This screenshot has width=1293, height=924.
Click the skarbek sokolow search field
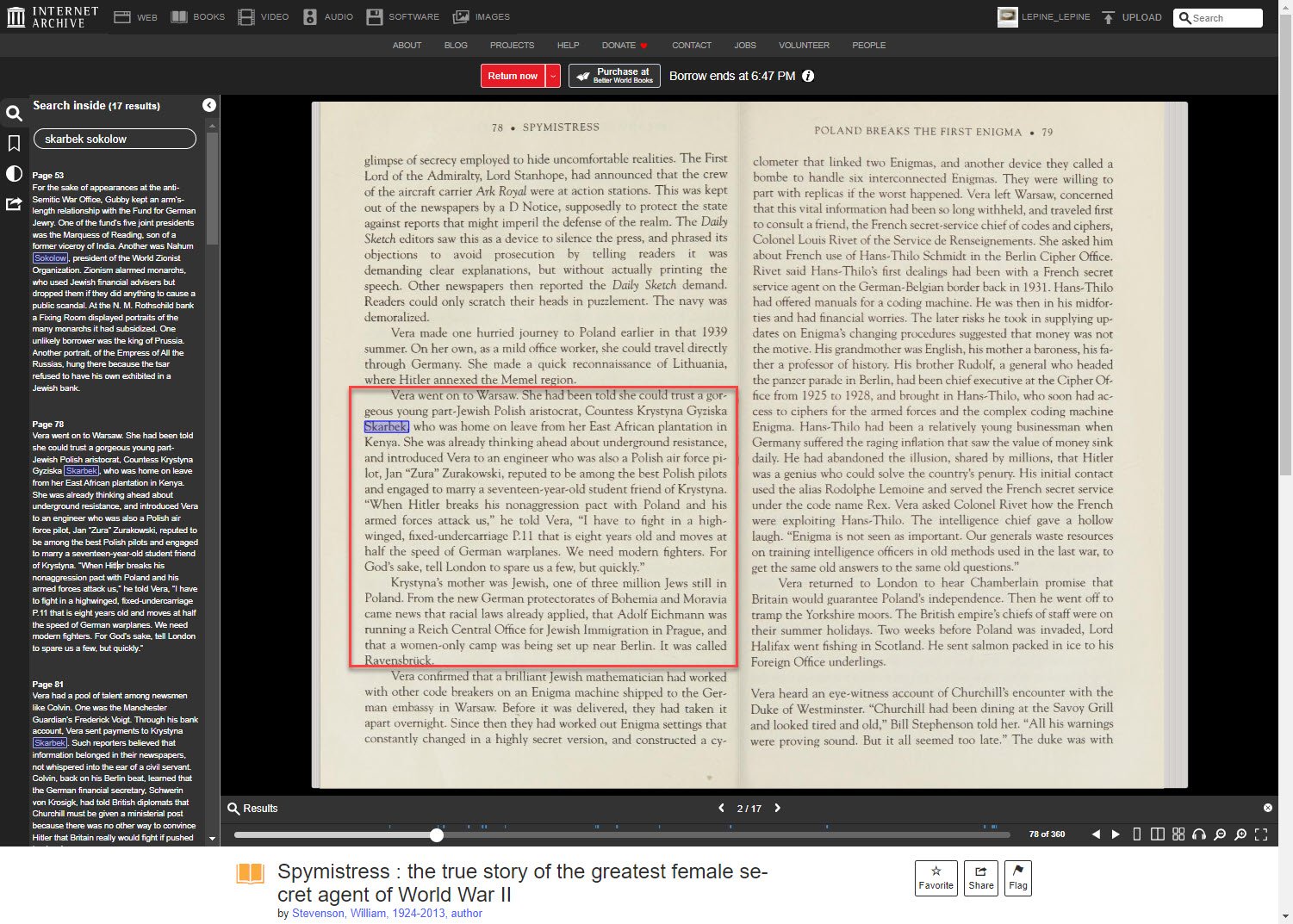pos(115,139)
